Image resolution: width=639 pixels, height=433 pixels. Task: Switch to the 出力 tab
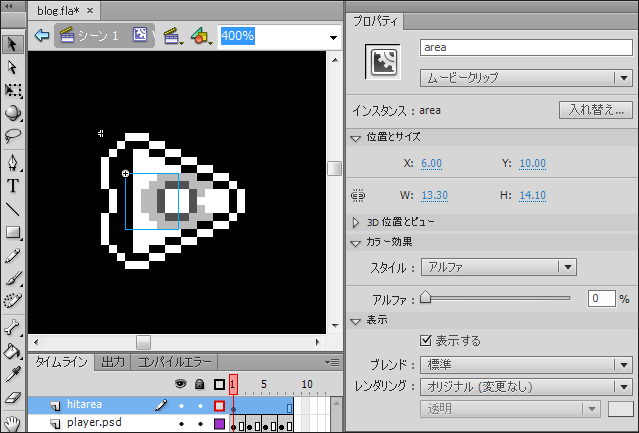113,362
